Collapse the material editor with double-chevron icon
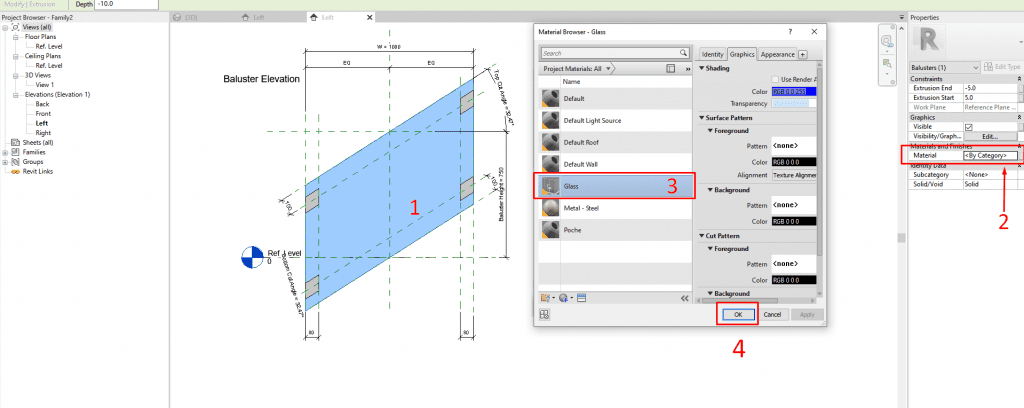Viewport: 1024px width, 408px height. 684,297
